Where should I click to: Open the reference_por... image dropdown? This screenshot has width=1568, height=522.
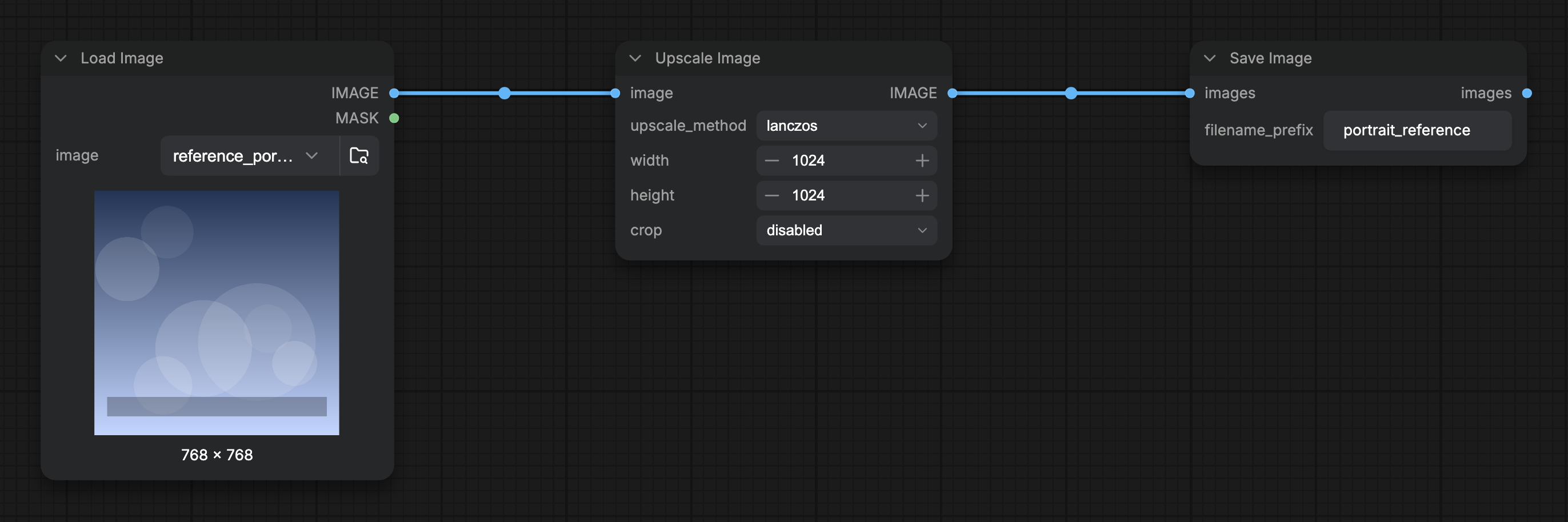pos(250,156)
